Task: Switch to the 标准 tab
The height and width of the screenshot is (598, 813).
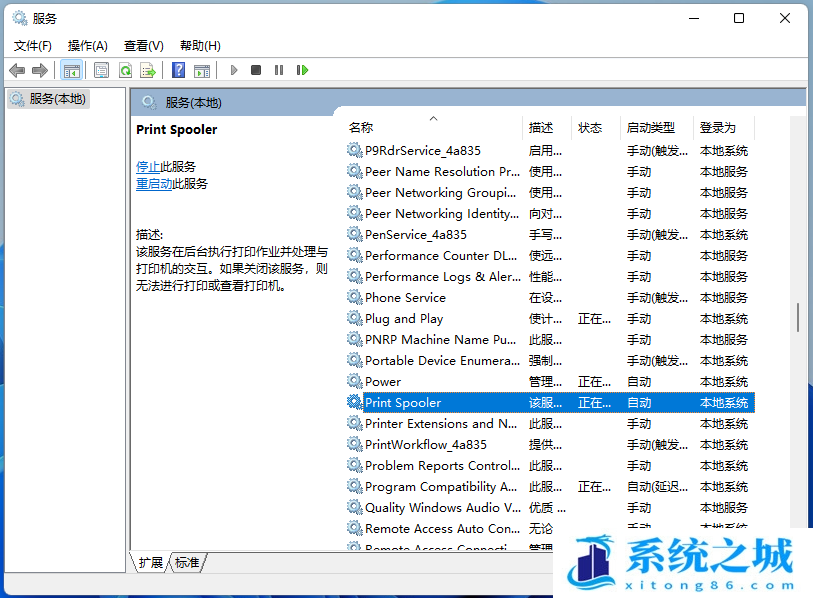Action: tap(186, 562)
